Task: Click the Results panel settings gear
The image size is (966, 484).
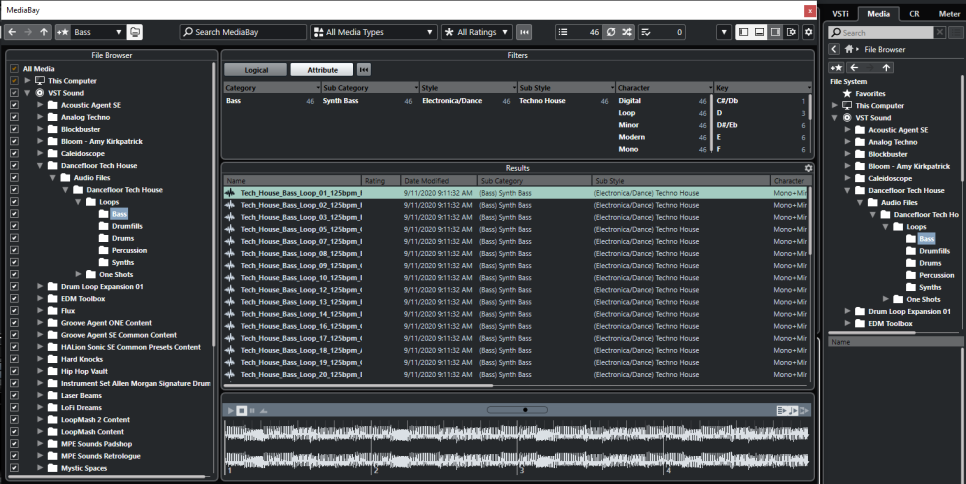Action: coord(808,168)
